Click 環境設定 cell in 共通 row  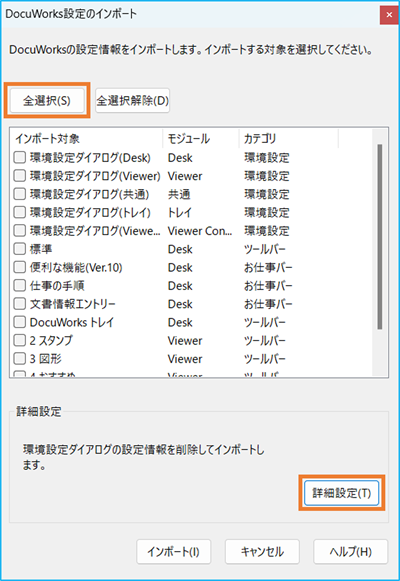[267, 194]
